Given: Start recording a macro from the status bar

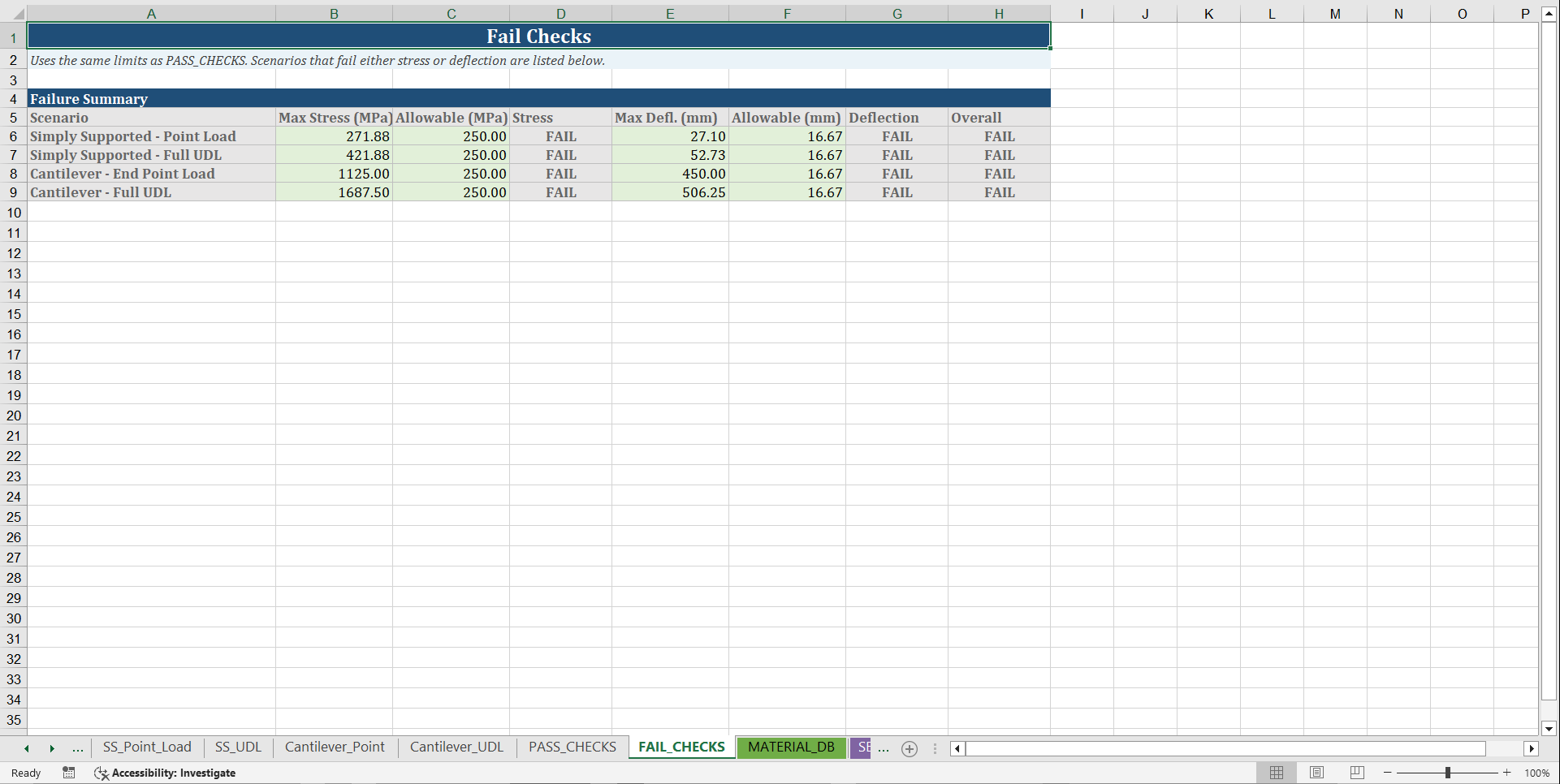Looking at the screenshot, I should click(69, 773).
